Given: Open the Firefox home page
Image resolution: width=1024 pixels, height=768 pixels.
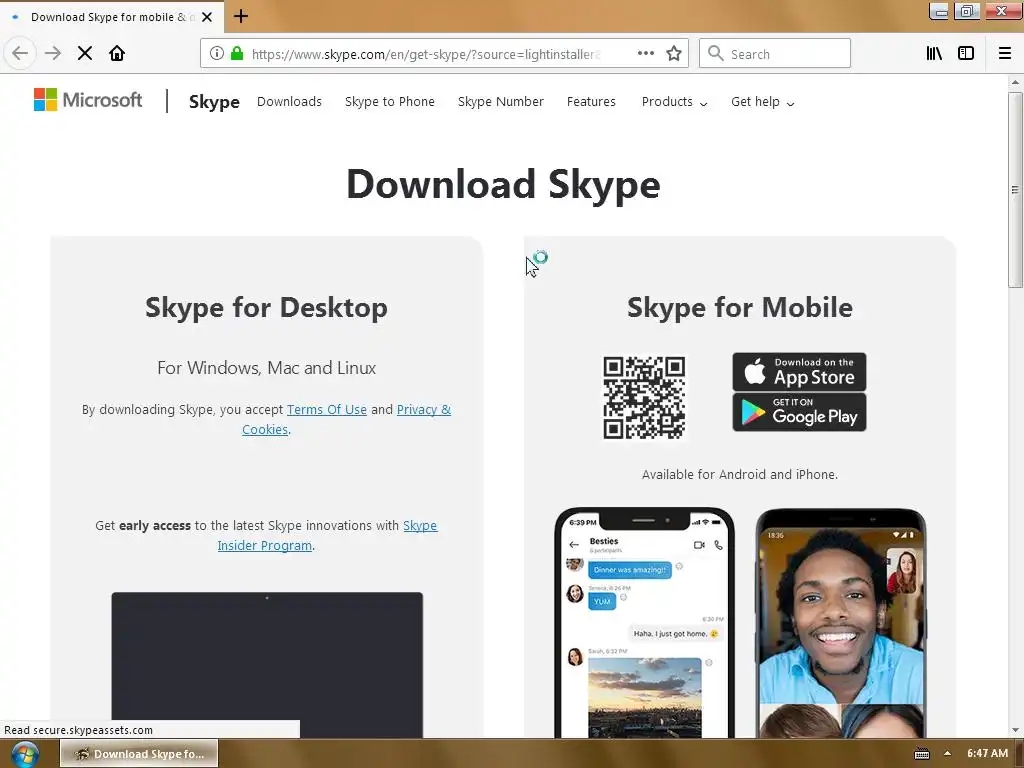Looking at the screenshot, I should (117, 54).
